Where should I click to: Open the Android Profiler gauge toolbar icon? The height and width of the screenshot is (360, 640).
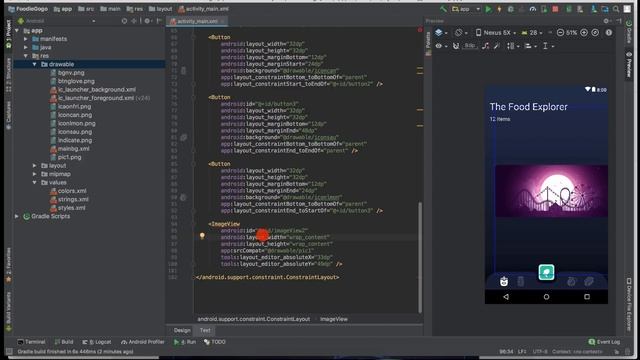[x=533, y=9]
